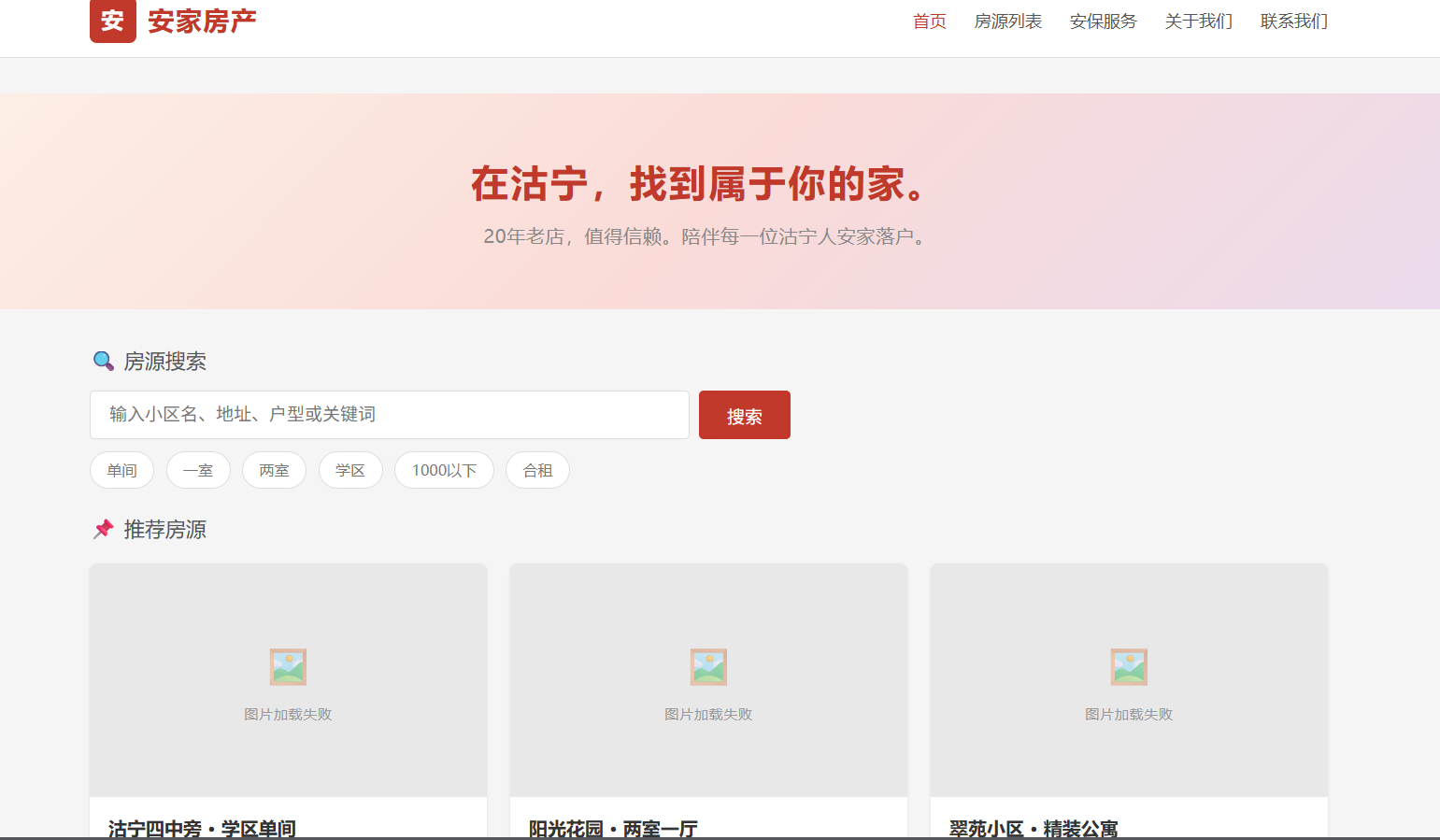Select the 一室 filter chip
Viewport: 1440px width, 840px height.
coord(198,470)
